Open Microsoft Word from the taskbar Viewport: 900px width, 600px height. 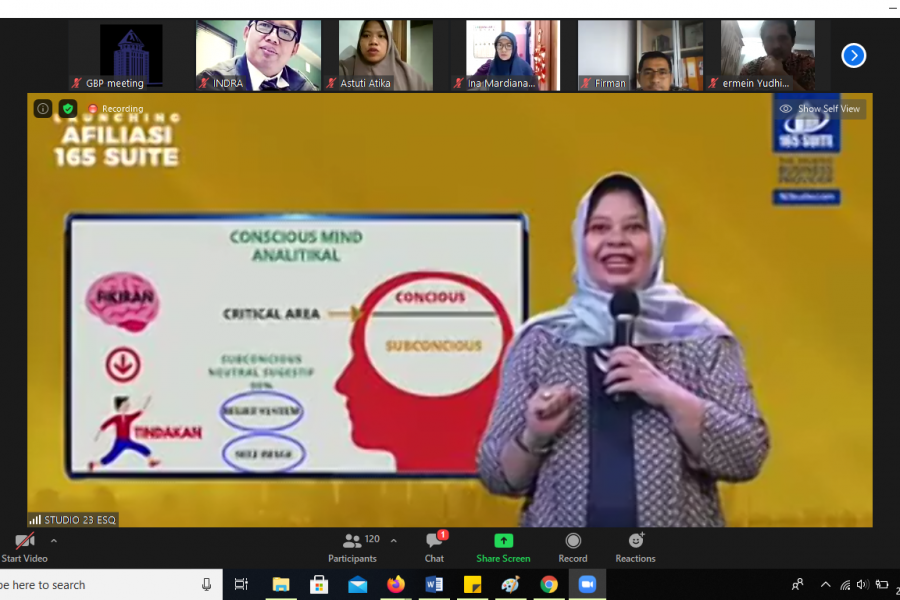pyautogui.click(x=434, y=585)
